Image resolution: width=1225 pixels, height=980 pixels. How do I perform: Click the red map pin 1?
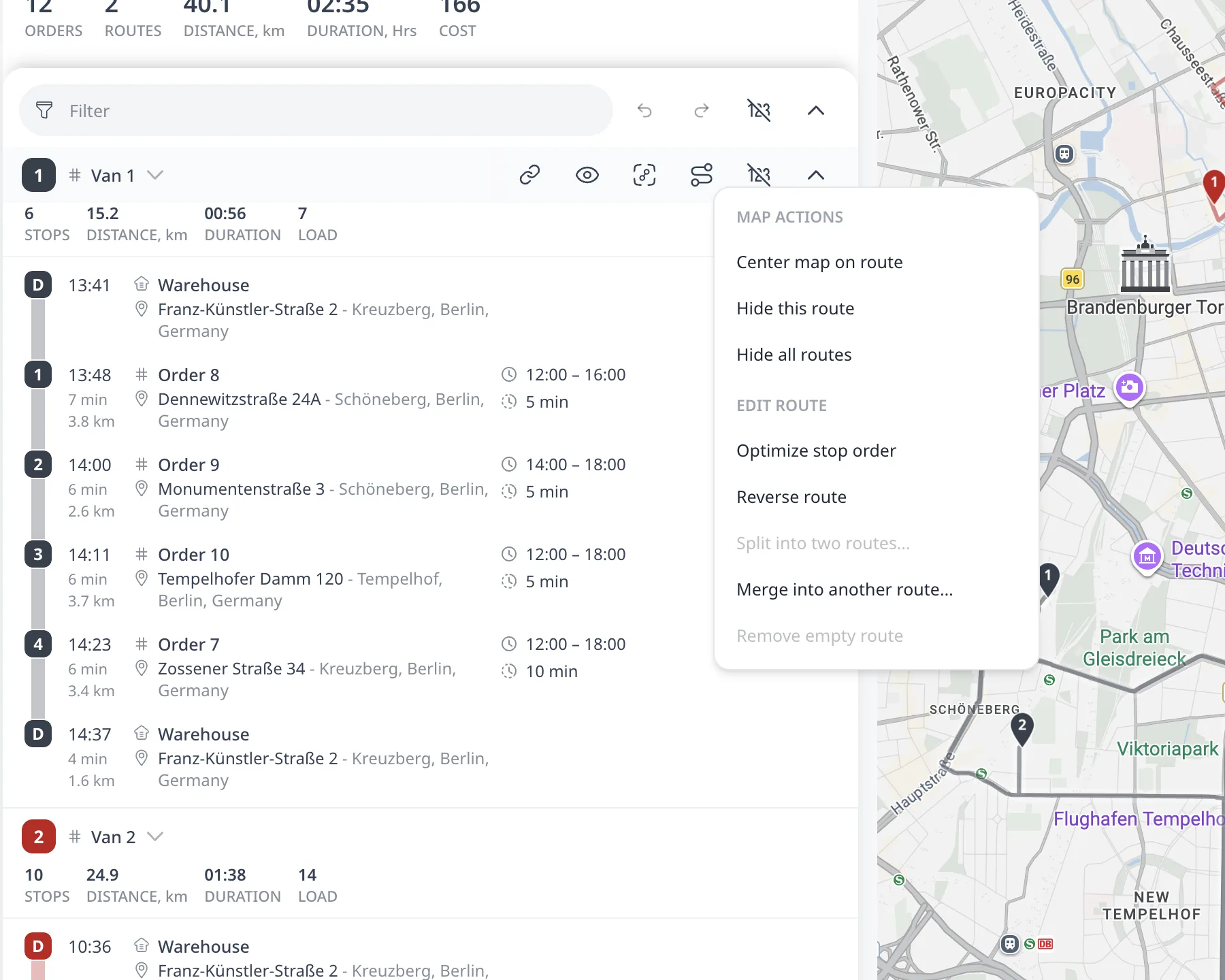coord(1213,185)
